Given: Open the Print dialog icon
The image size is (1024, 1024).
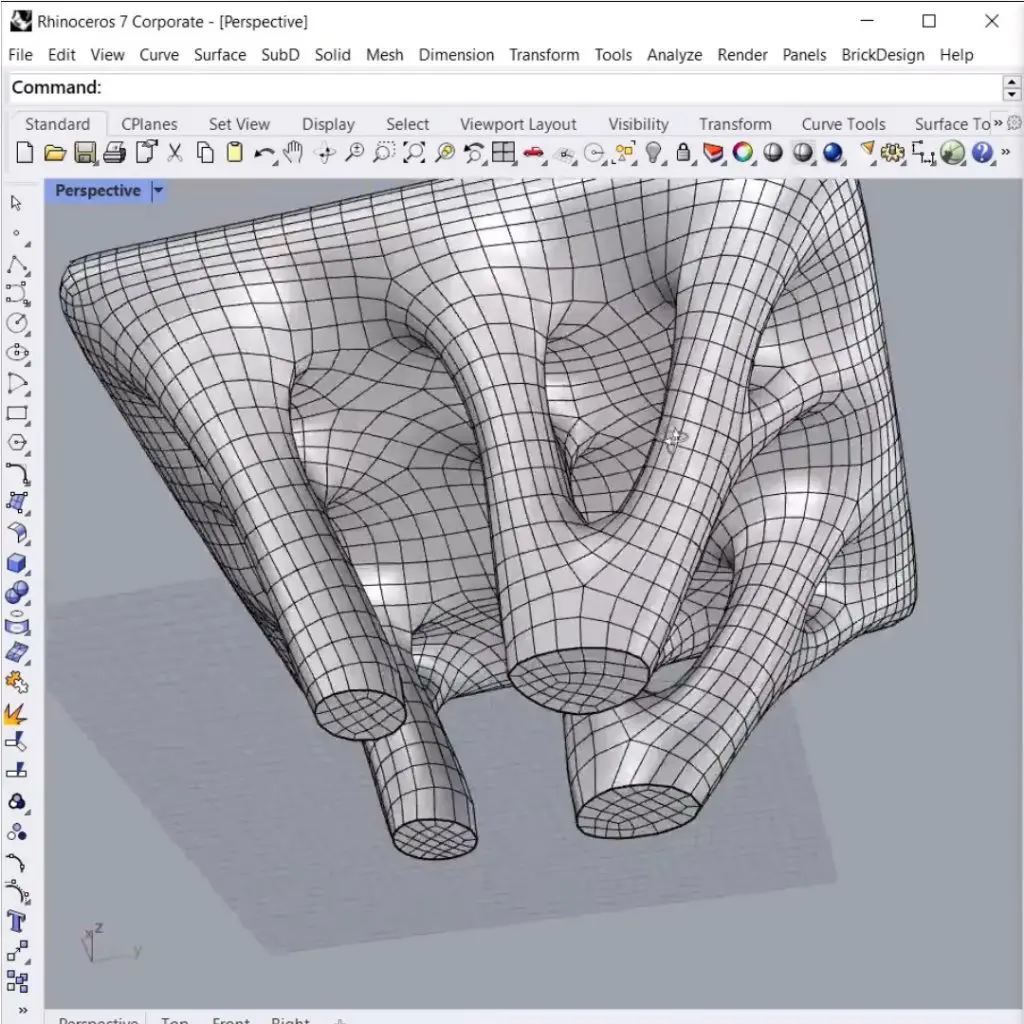Looking at the screenshot, I should click(115, 153).
